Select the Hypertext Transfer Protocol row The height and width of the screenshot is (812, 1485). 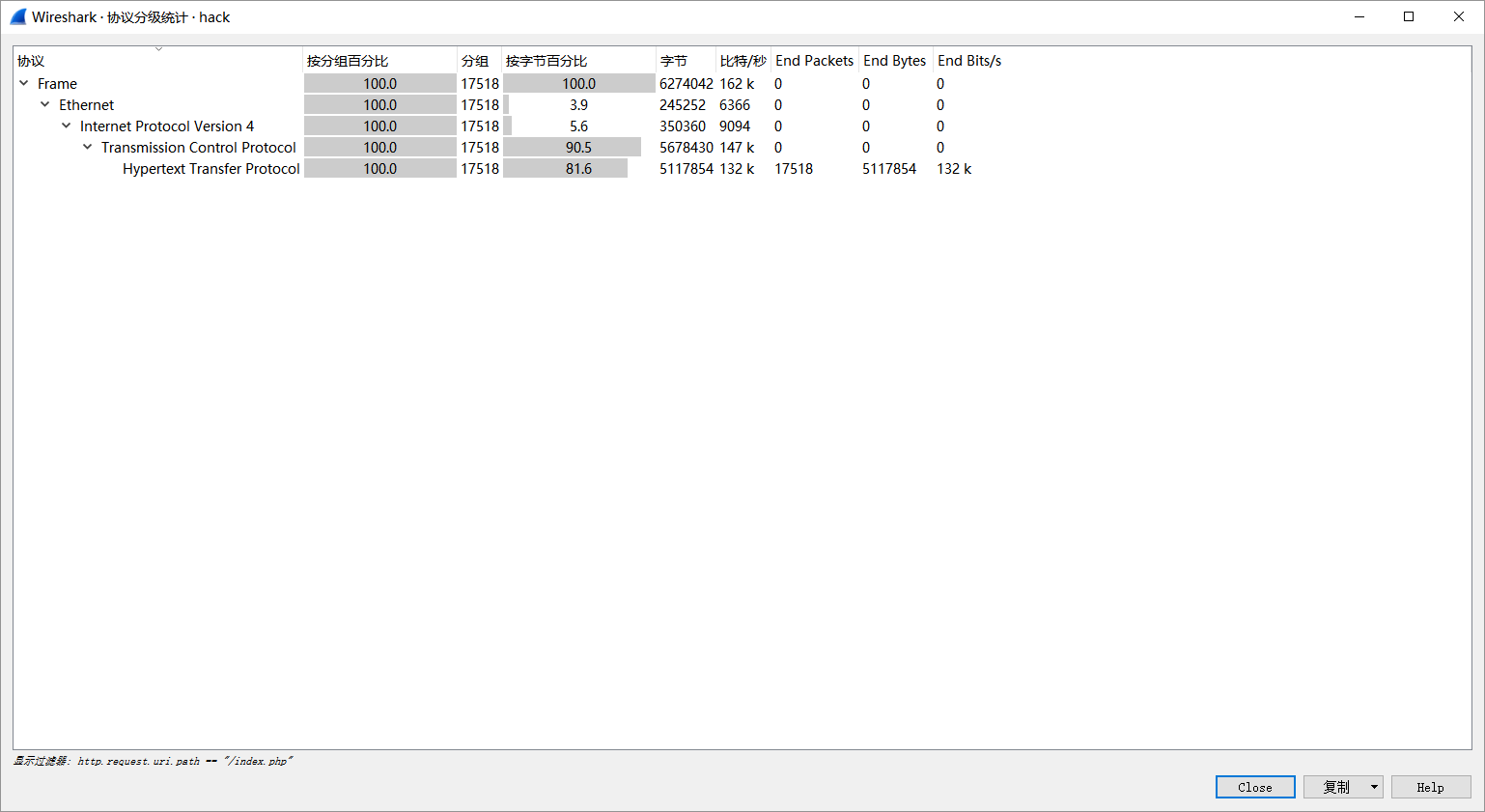point(210,169)
